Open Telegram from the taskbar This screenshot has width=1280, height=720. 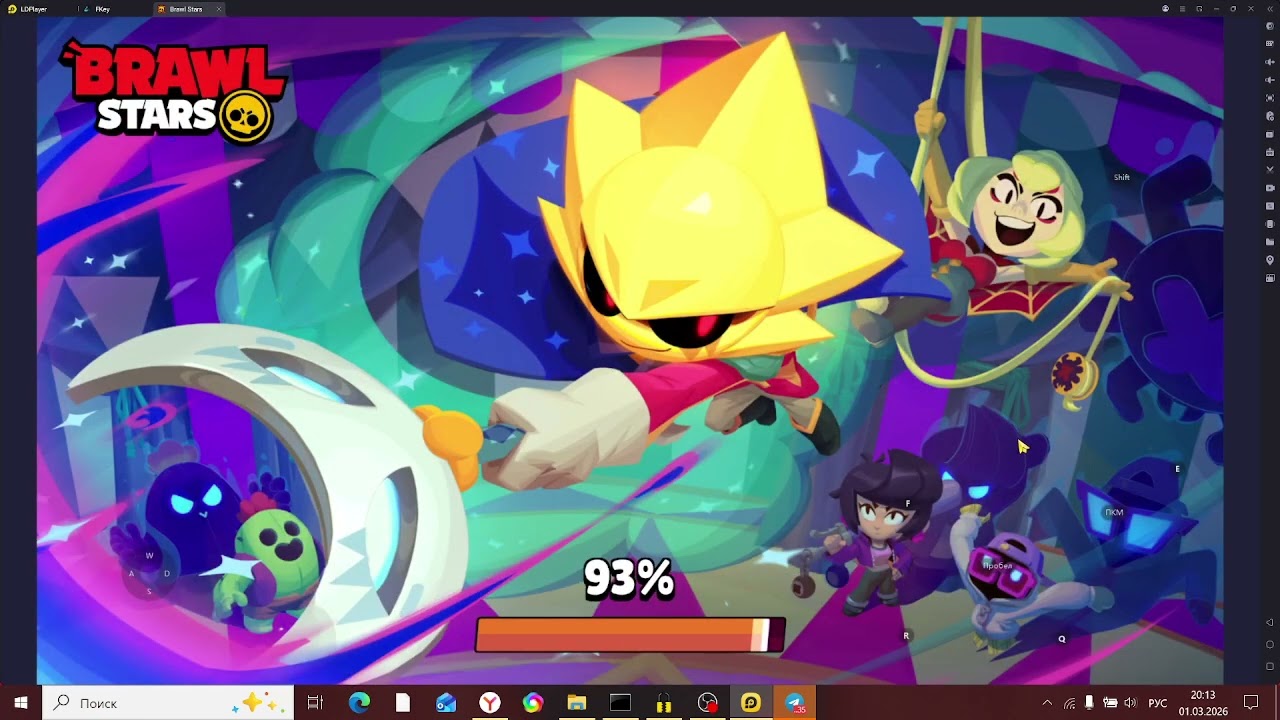[795, 703]
